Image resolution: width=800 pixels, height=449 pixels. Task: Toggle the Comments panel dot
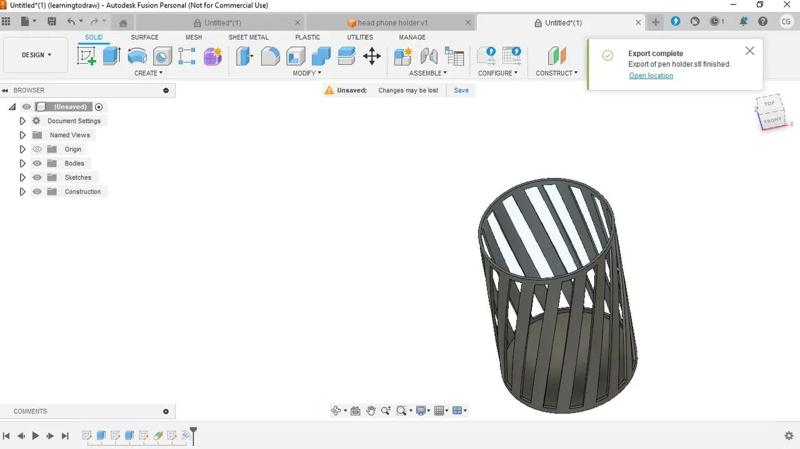[x=166, y=411]
